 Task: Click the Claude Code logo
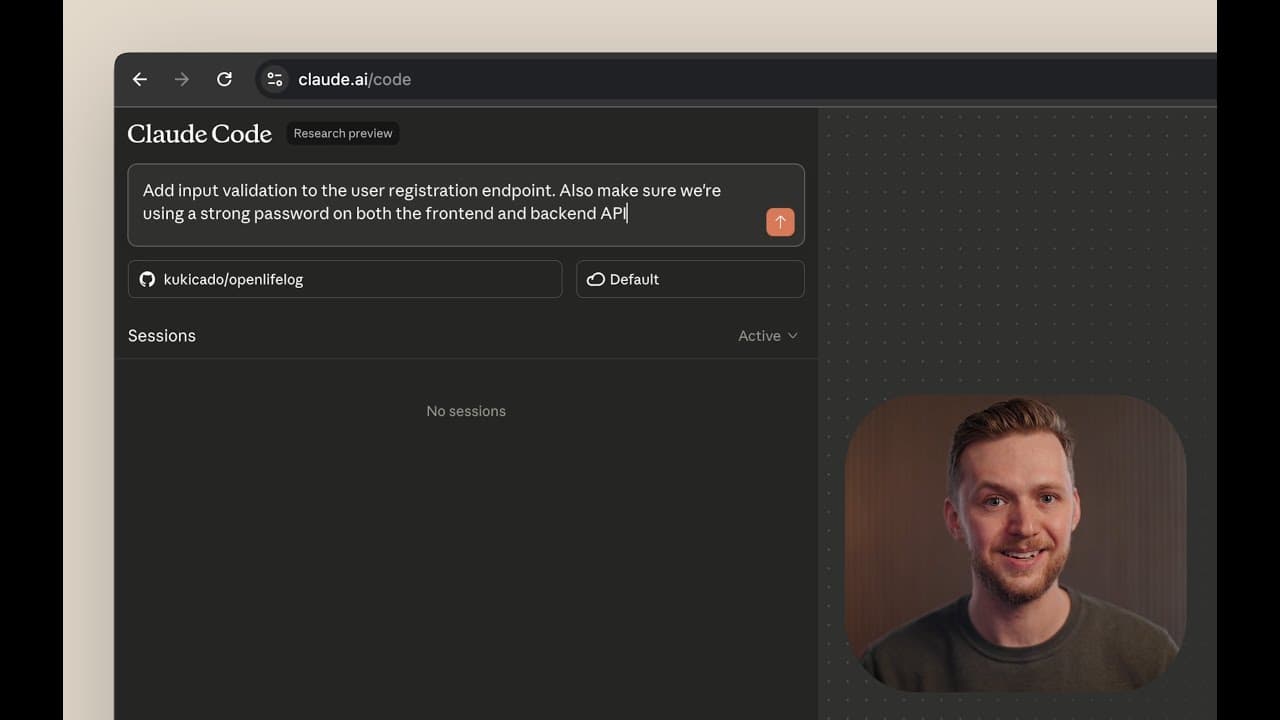pos(199,133)
